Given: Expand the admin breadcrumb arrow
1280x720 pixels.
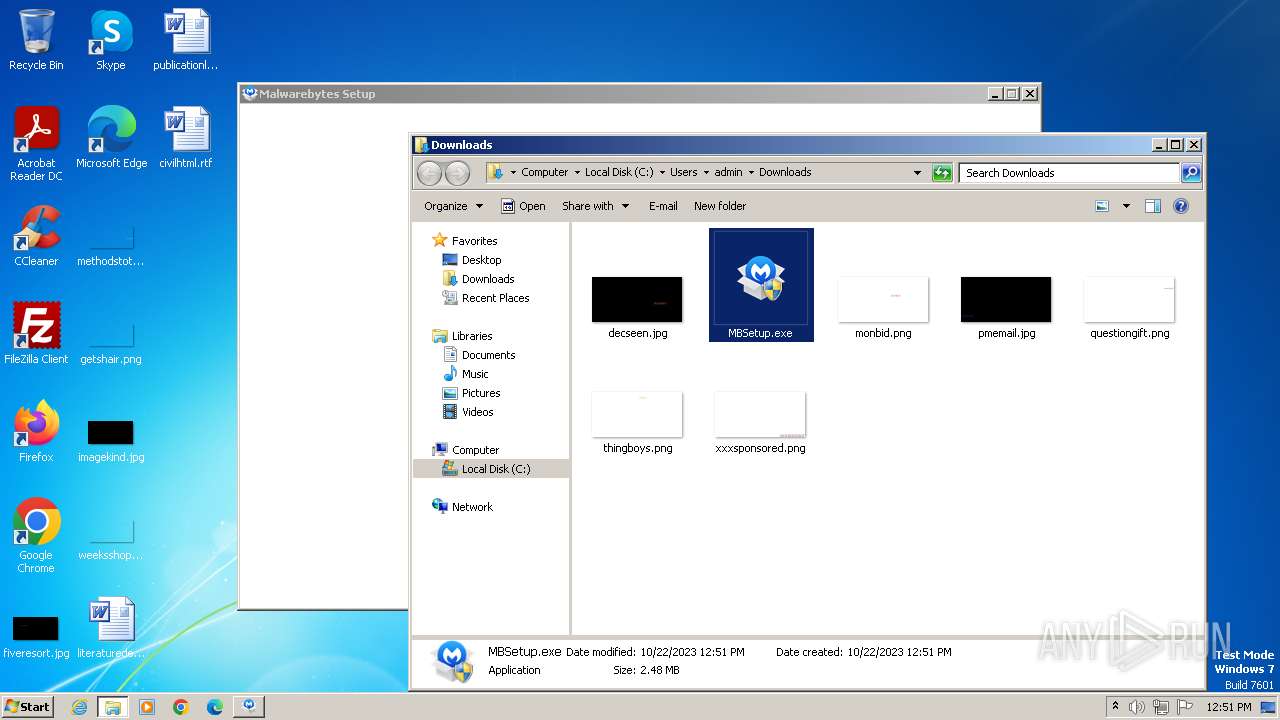Looking at the screenshot, I should coord(751,173).
